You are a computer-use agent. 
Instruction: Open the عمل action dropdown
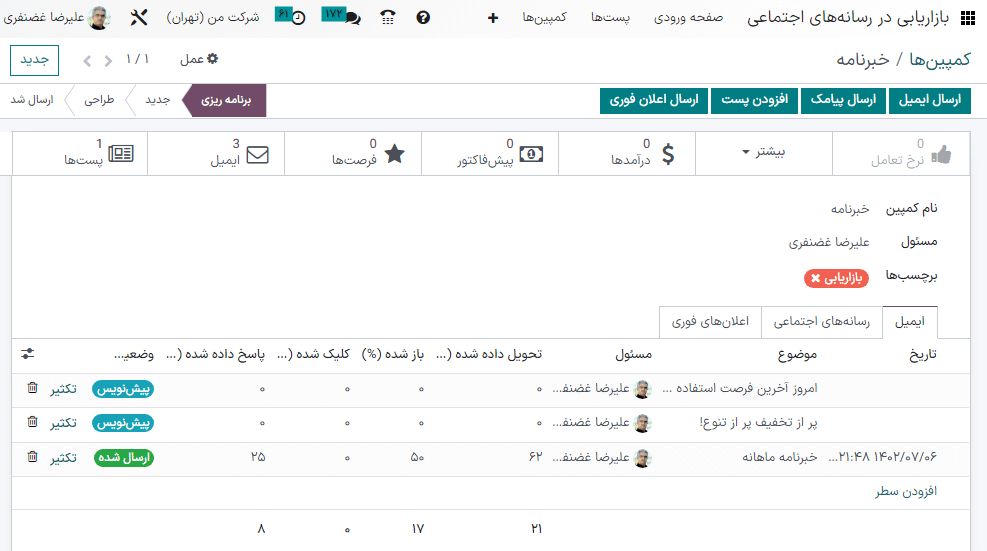coord(199,60)
